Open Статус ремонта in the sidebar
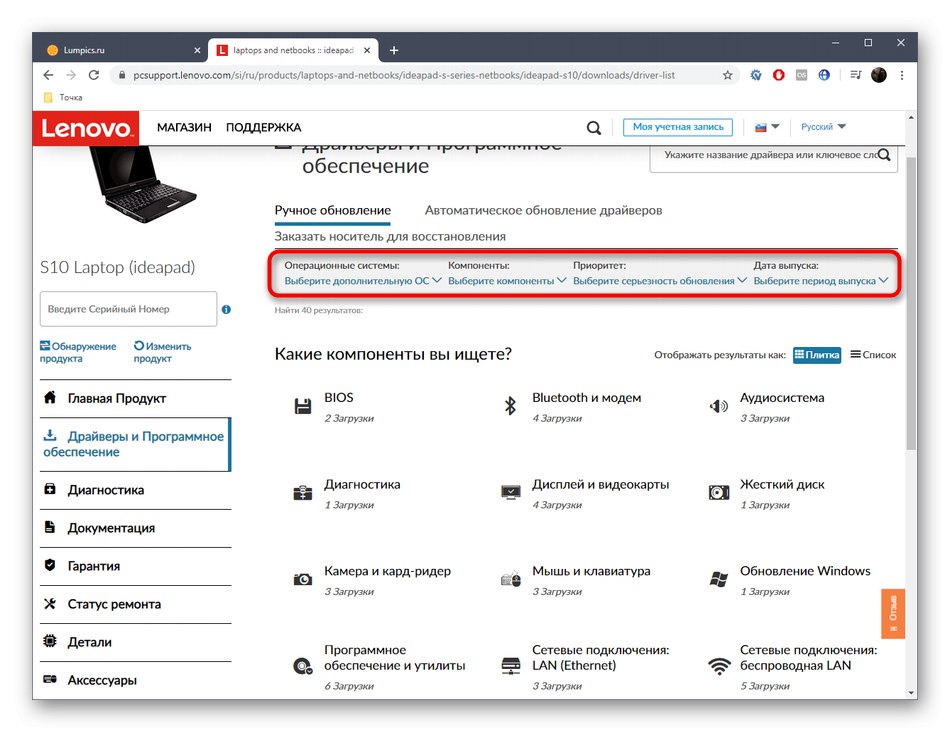 coord(136,605)
